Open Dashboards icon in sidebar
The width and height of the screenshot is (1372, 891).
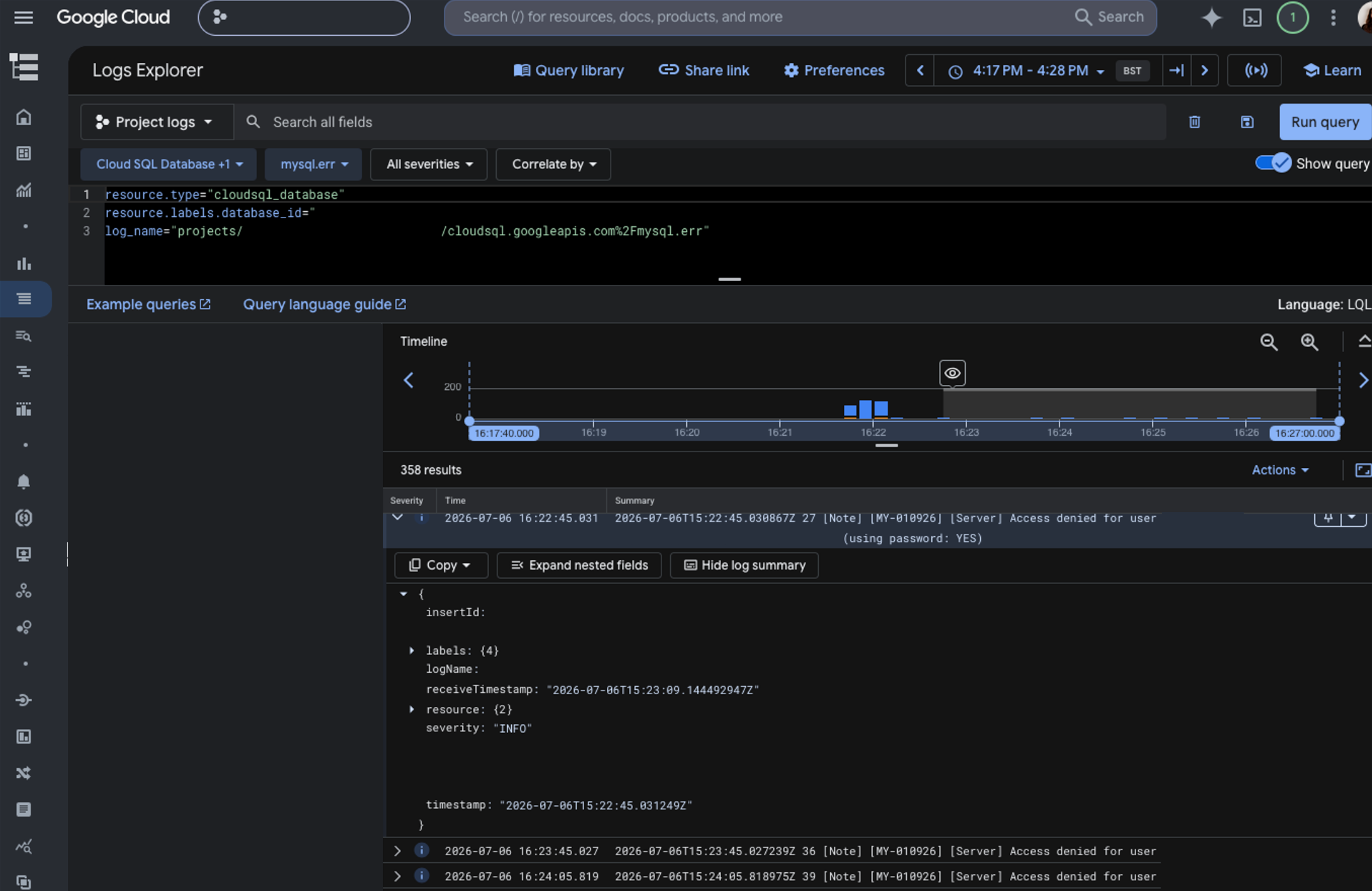coord(24,153)
